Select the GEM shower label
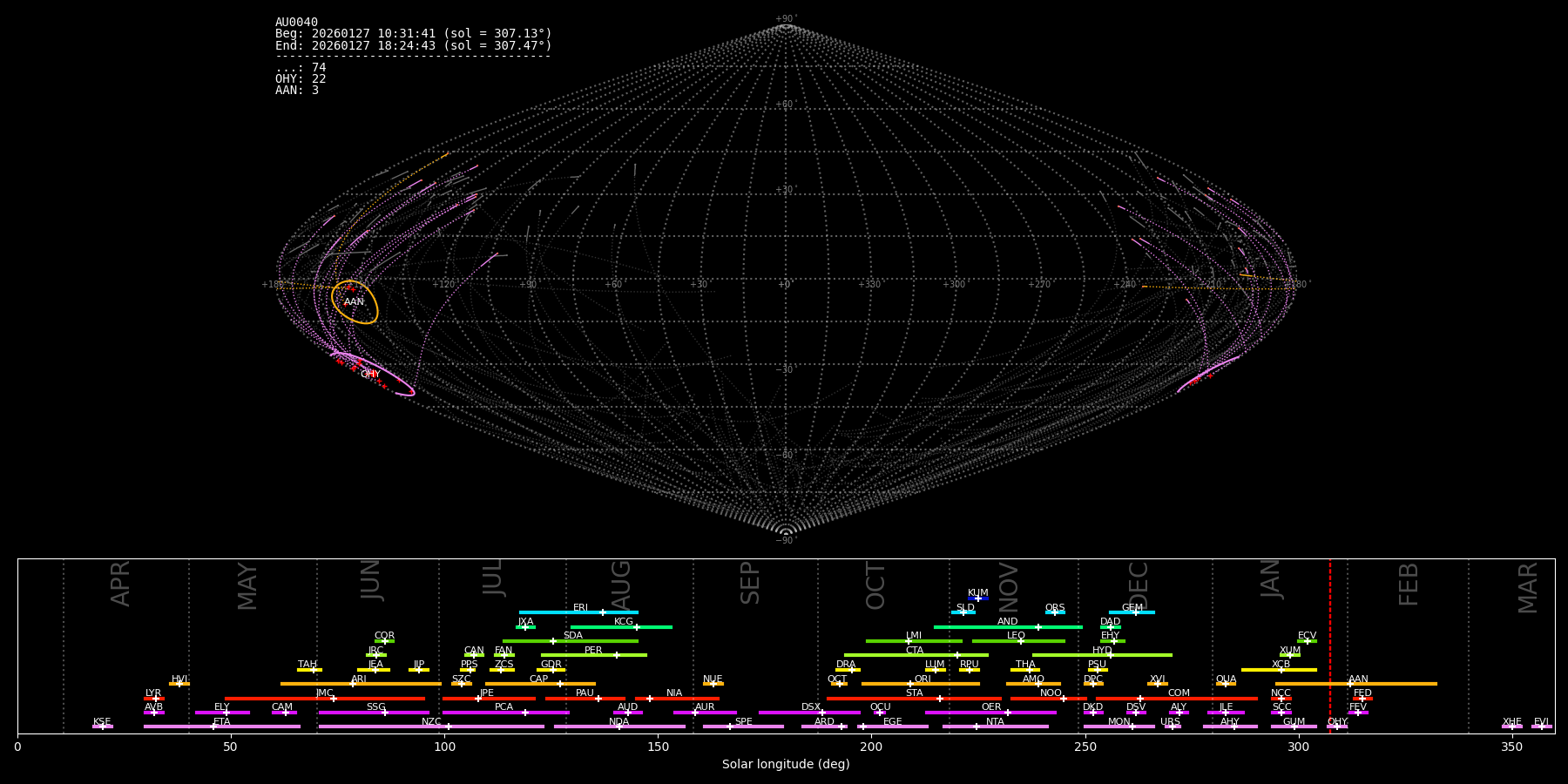This screenshot has width=1568, height=784. tap(1132, 608)
